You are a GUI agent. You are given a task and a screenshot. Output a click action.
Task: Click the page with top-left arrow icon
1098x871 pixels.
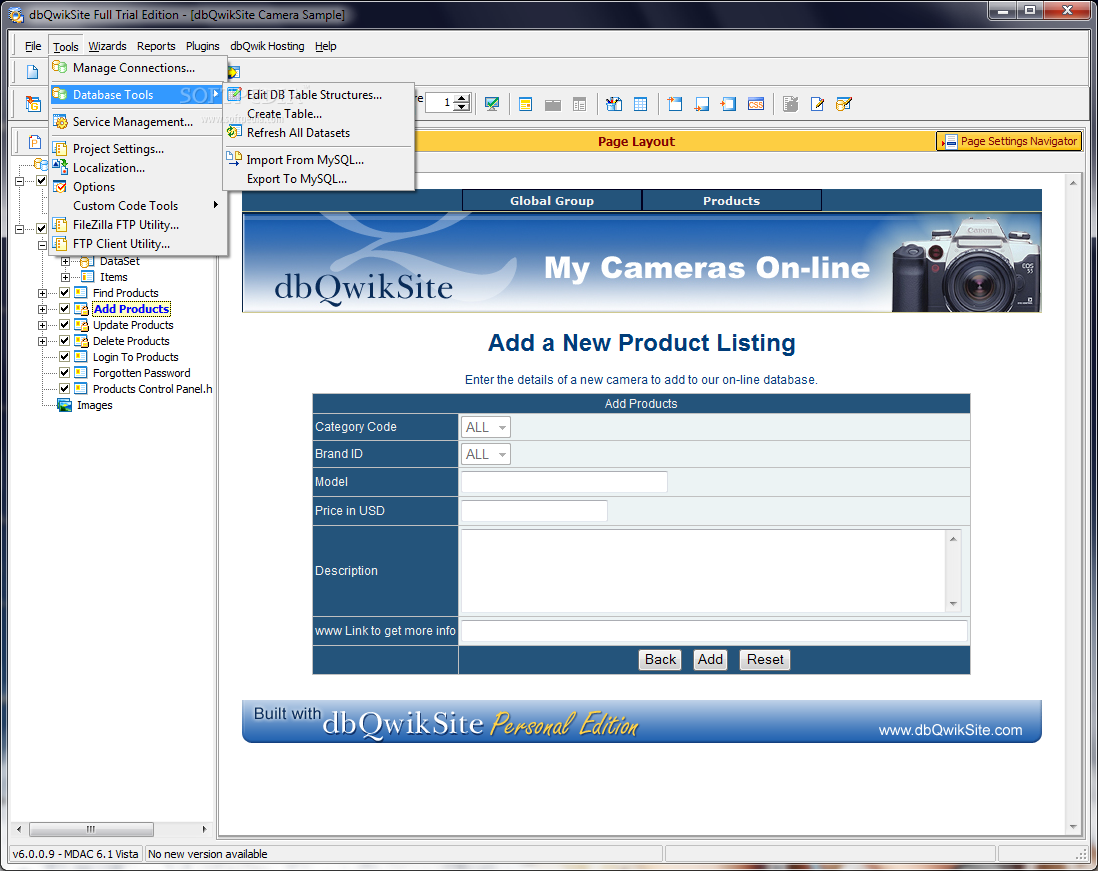[674, 104]
